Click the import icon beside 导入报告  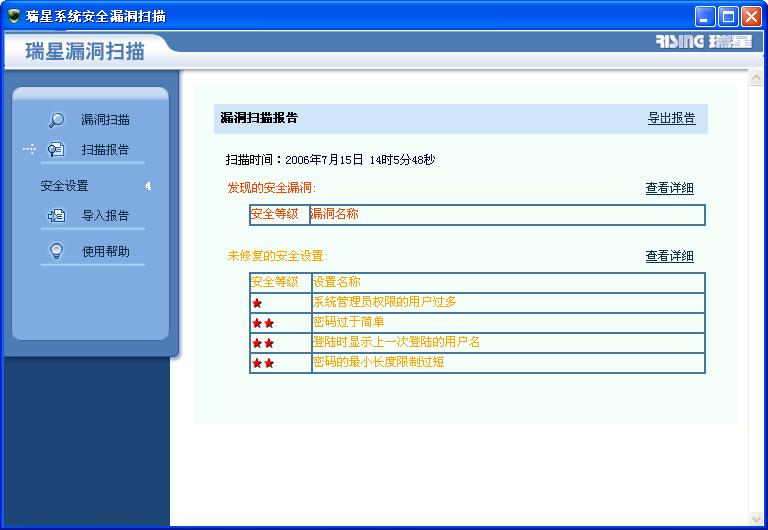point(56,216)
